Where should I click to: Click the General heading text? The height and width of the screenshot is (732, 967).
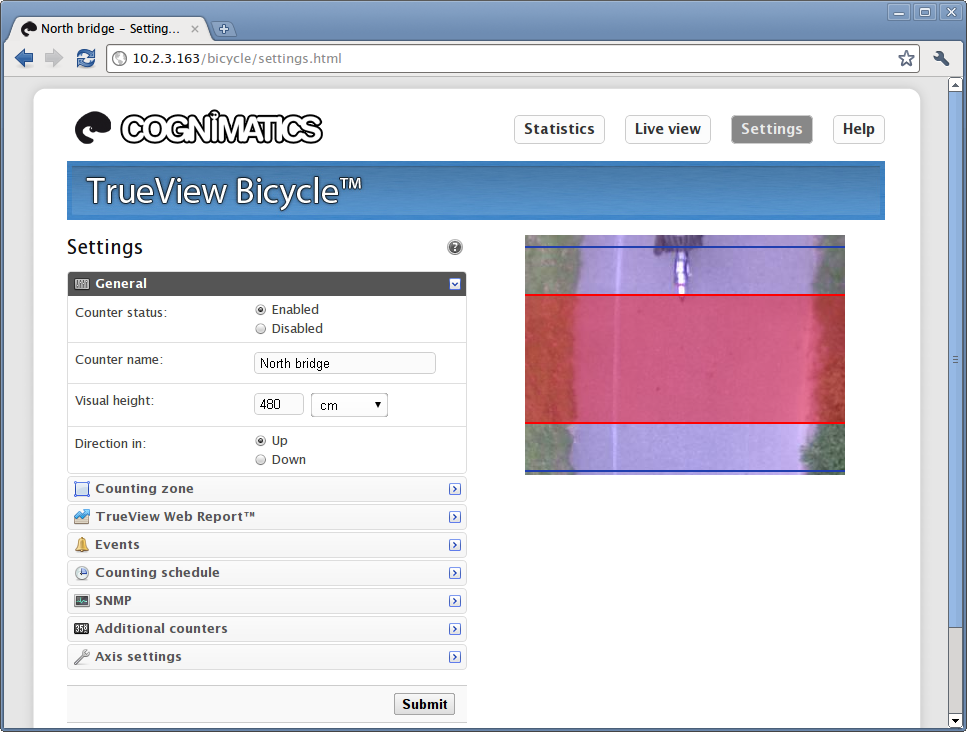coord(121,284)
